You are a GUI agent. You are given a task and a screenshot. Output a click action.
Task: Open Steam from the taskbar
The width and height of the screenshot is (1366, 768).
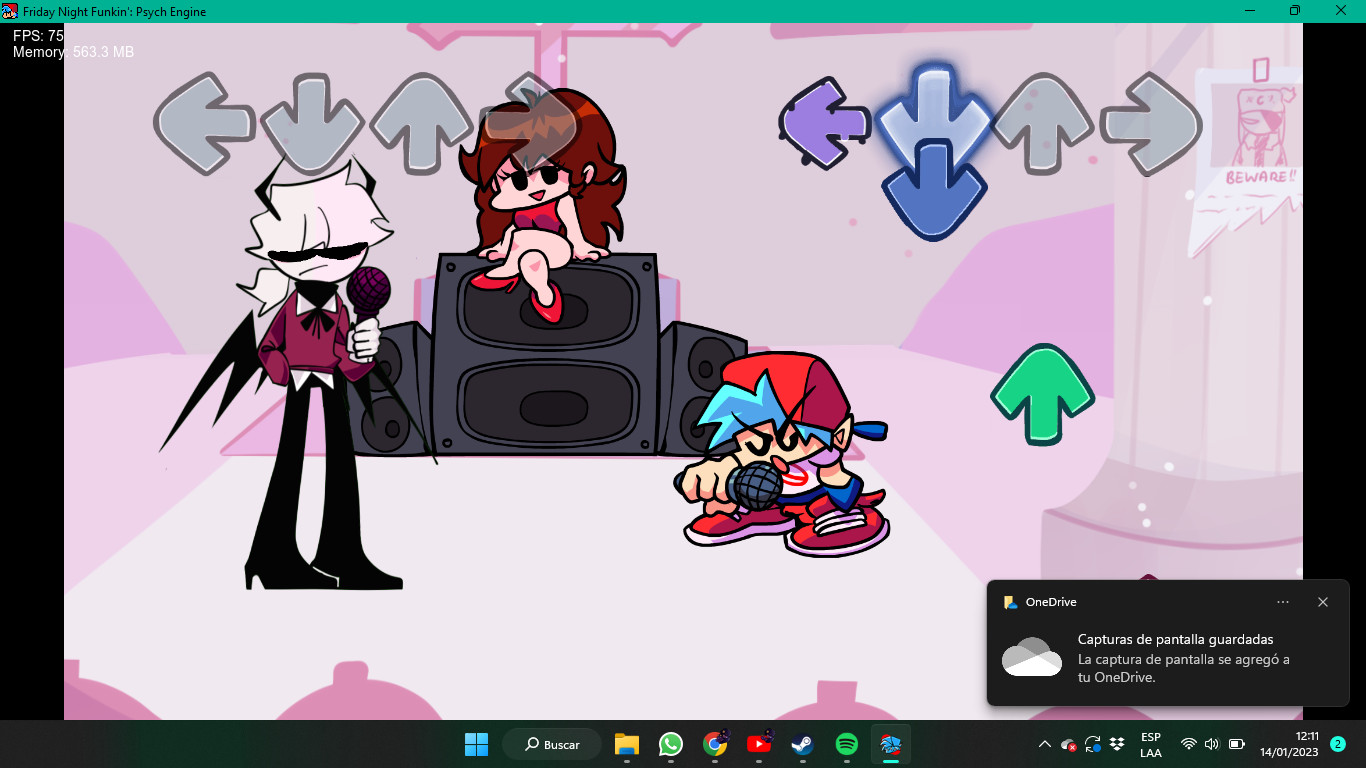(802, 744)
